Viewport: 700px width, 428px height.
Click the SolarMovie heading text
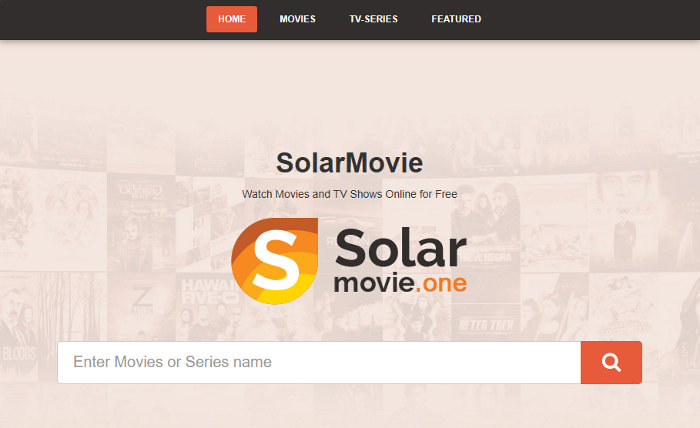coord(350,162)
